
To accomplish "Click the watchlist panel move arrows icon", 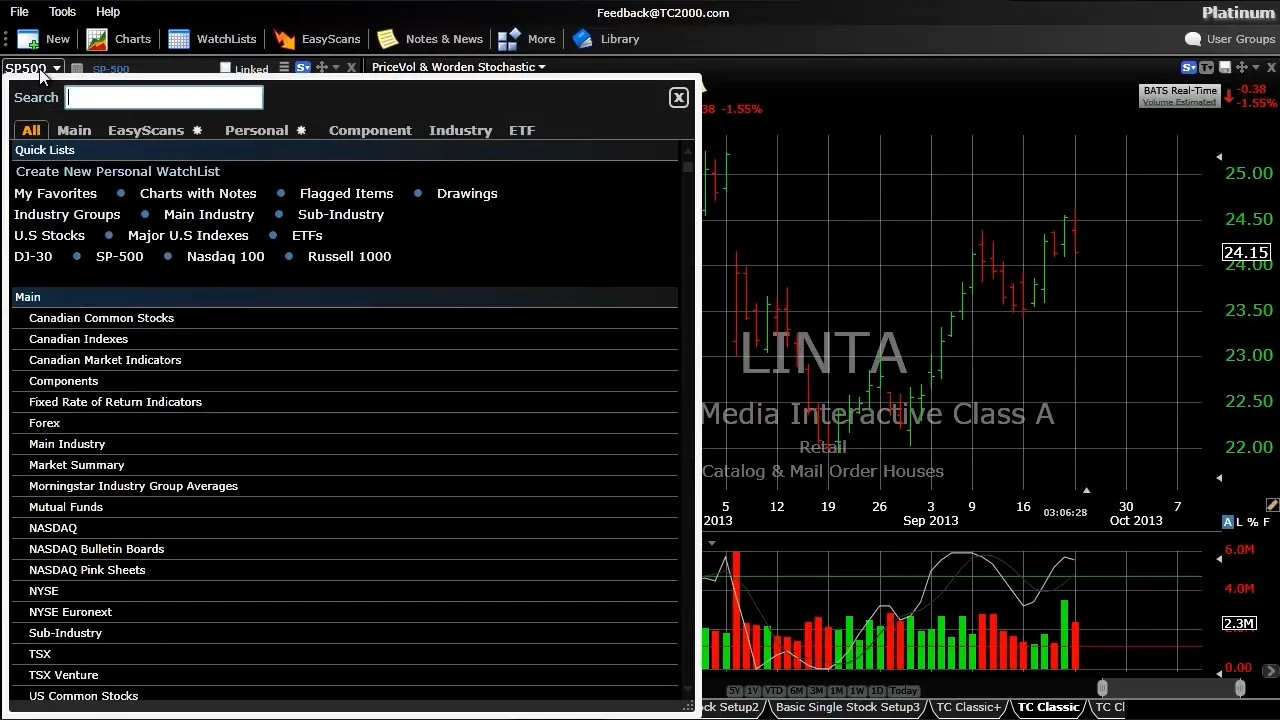I will [322, 67].
